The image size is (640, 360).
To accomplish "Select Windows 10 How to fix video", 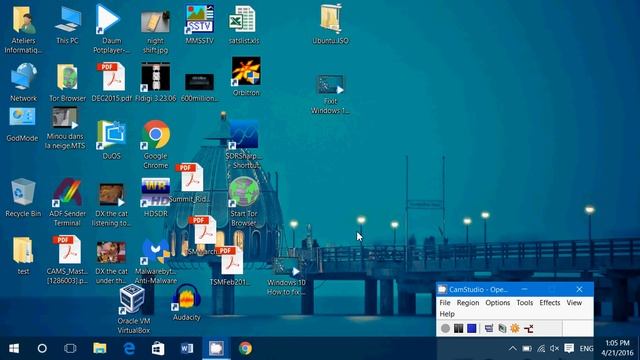I will (286, 276).
